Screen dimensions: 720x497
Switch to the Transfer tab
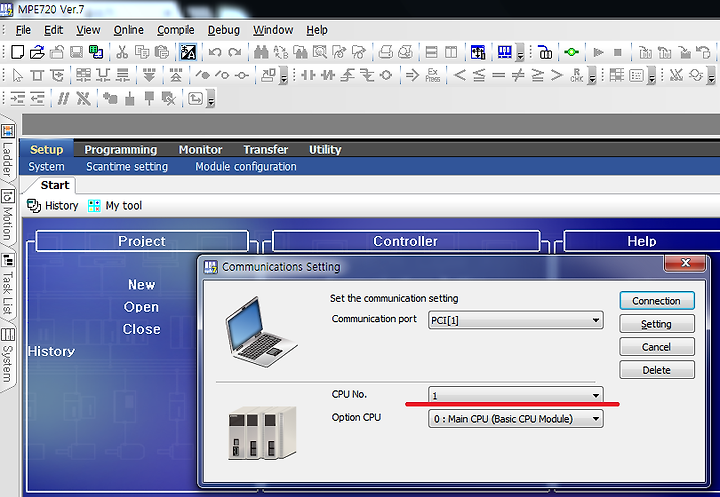266,150
